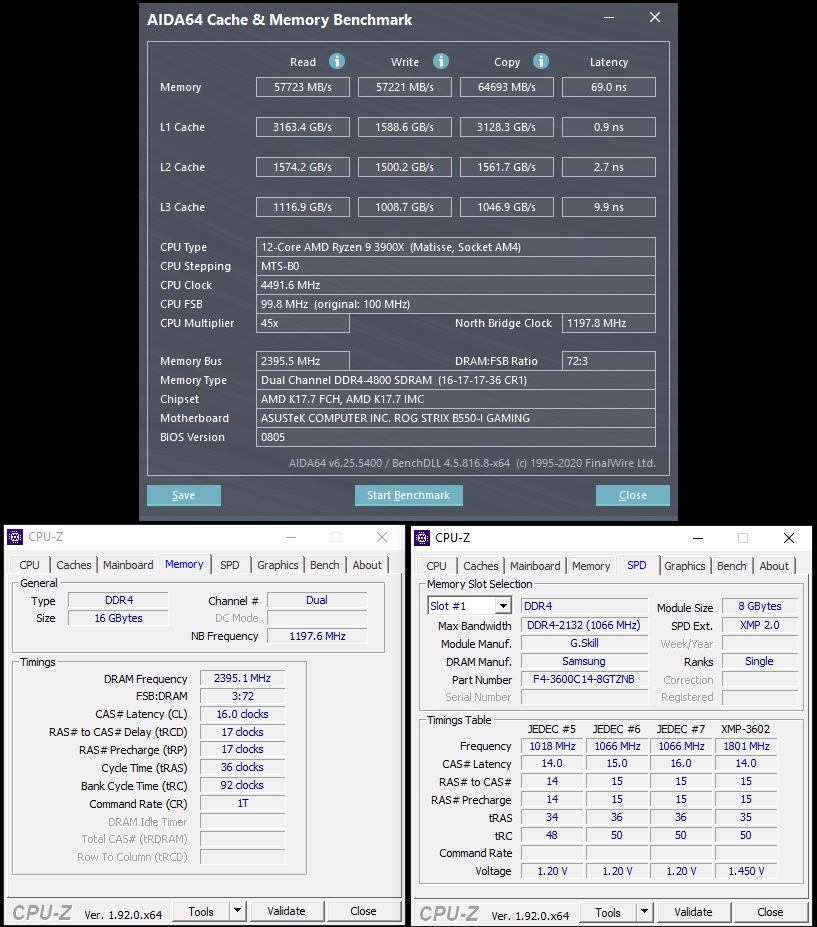Open the Graphics tab in the CPU-Z Memory window
The image size is (817, 927).
tap(277, 565)
